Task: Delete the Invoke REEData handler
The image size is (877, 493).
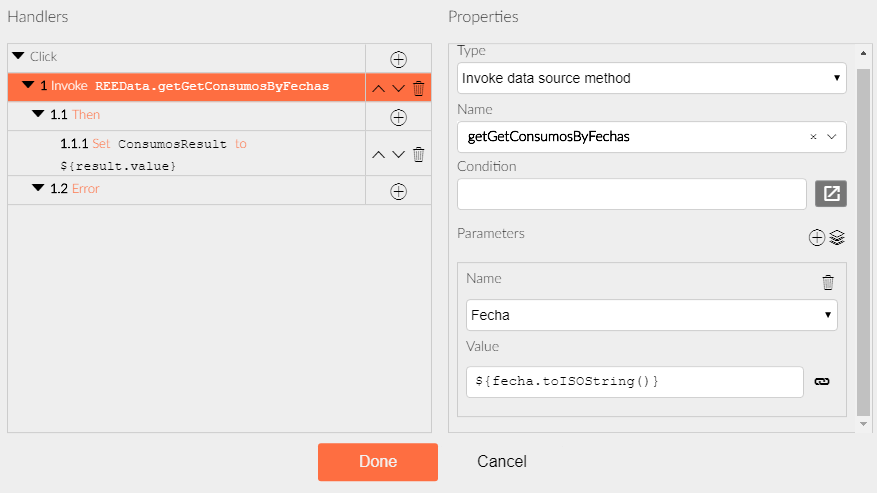Action: pyautogui.click(x=418, y=88)
